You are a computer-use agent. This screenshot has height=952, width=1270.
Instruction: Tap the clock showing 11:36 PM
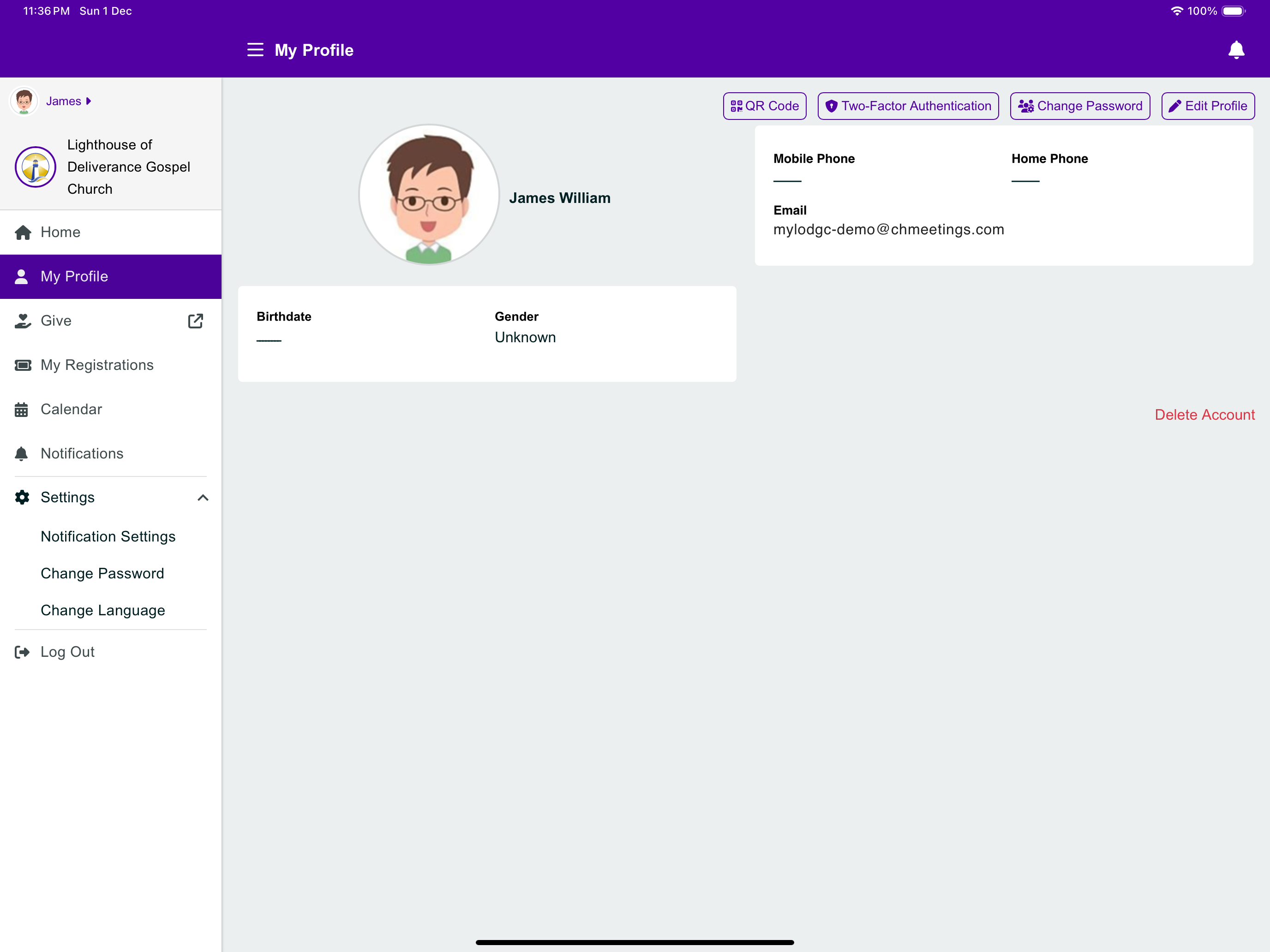46,11
